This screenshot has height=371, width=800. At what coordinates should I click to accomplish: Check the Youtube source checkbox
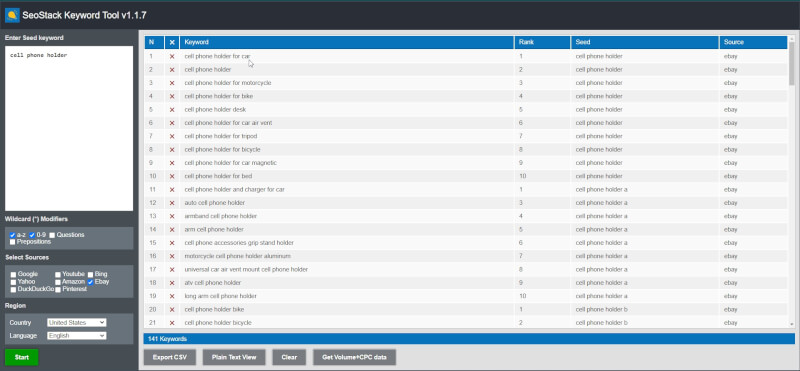pyautogui.click(x=58, y=274)
